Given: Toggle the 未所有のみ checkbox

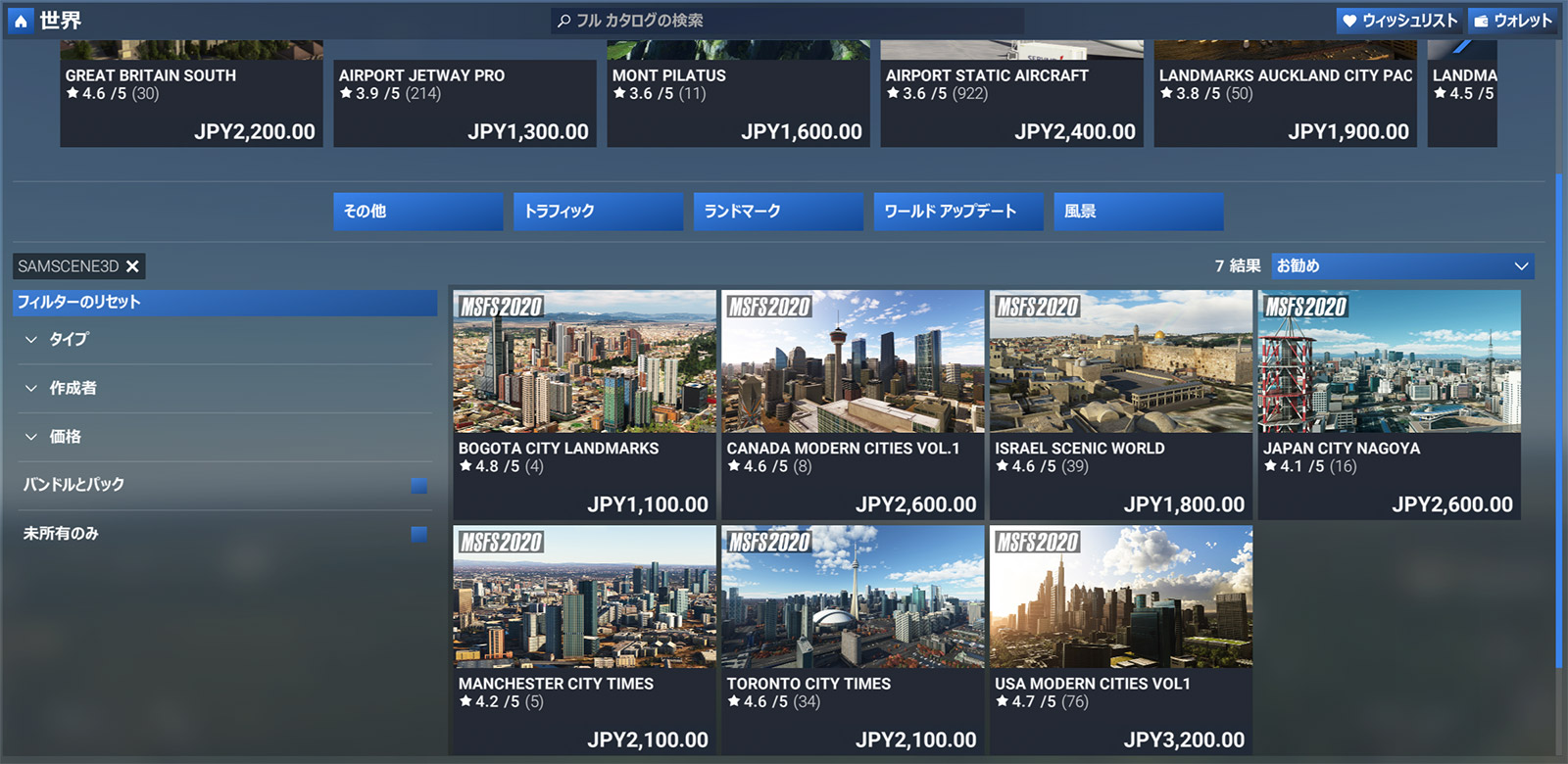Looking at the screenshot, I should [419, 534].
